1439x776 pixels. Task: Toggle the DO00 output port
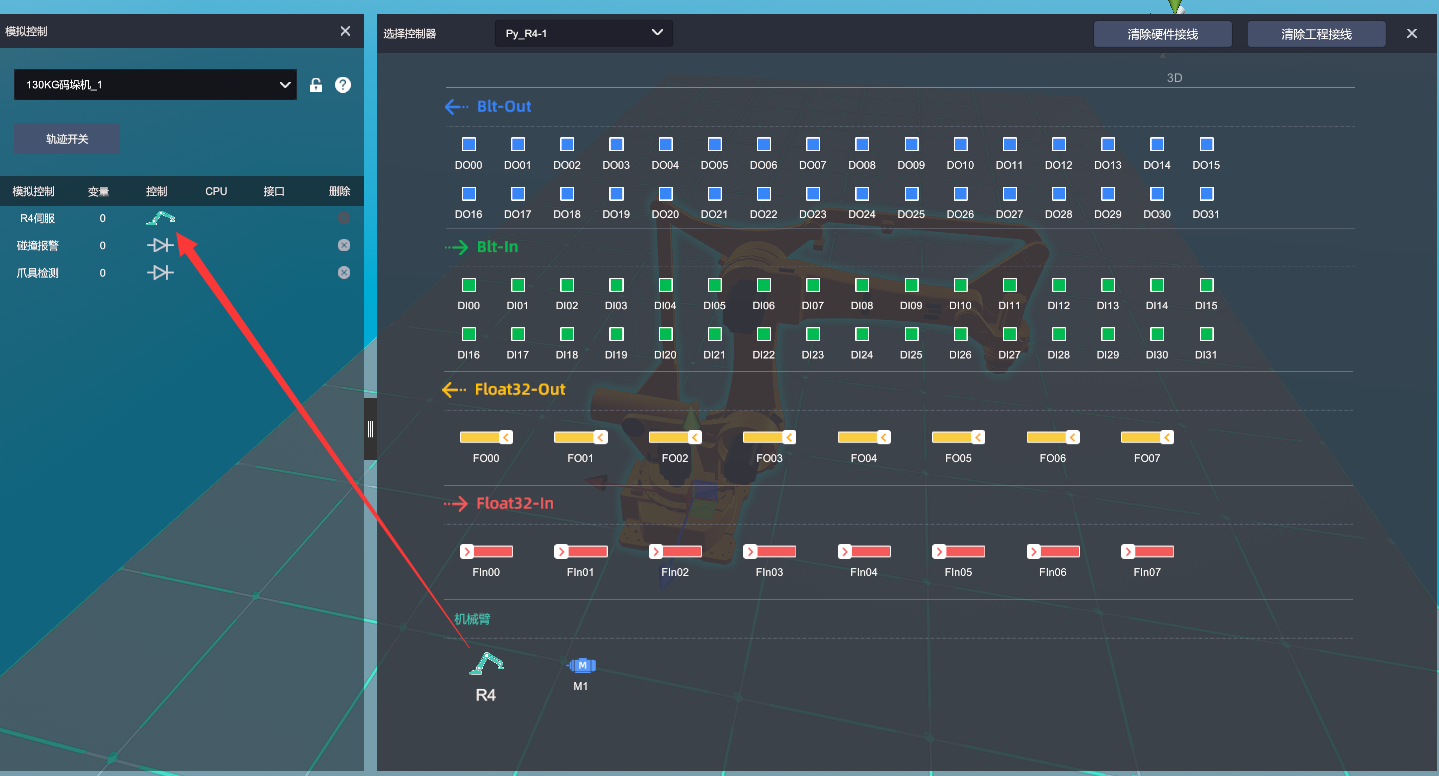[469, 145]
